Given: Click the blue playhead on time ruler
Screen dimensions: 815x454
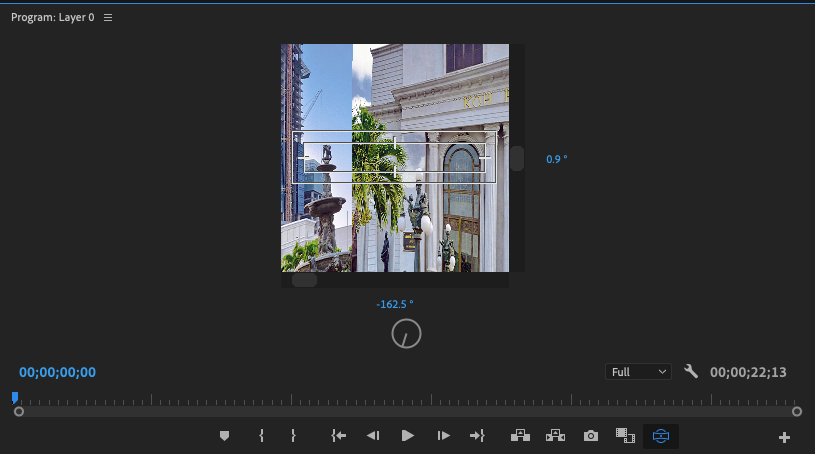Looking at the screenshot, I should pyautogui.click(x=15, y=398).
